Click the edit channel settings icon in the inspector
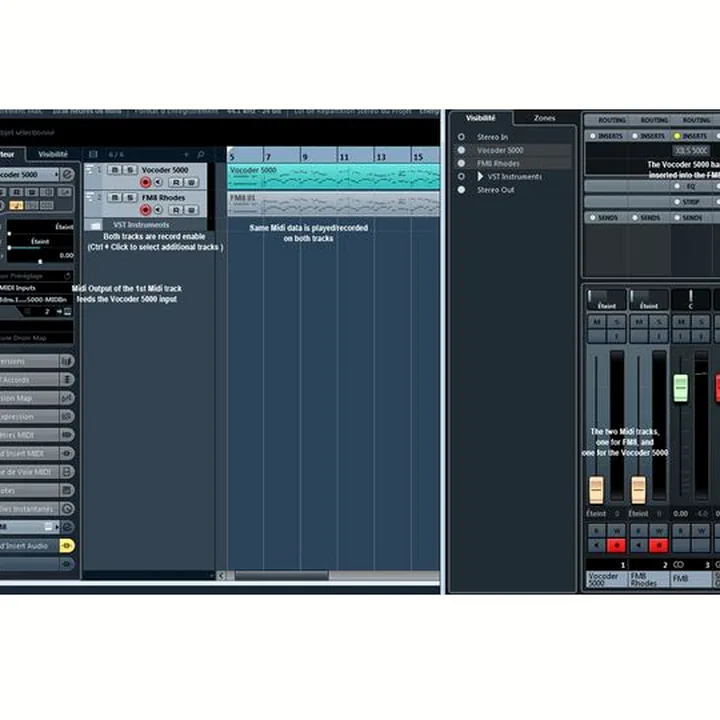 pos(68,174)
